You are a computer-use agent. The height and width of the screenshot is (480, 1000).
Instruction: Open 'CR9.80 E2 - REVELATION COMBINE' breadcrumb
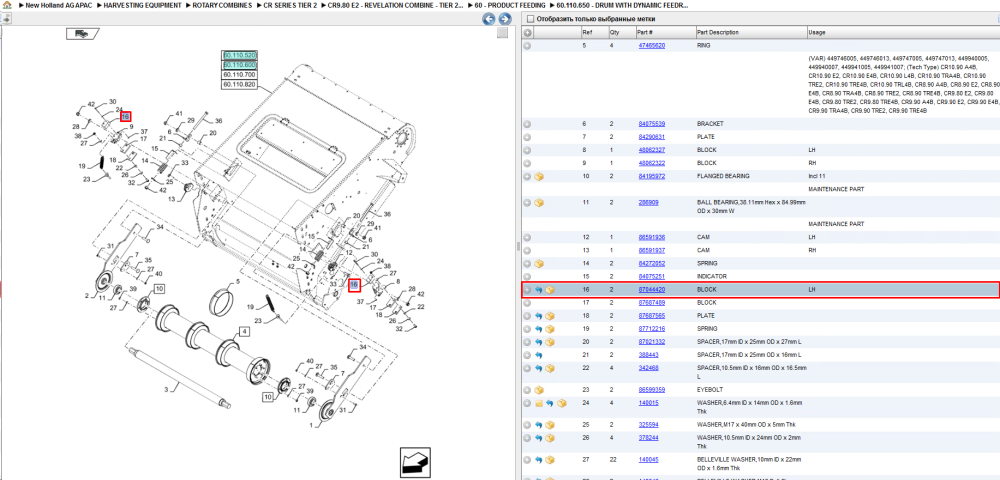tap(395, 4)
